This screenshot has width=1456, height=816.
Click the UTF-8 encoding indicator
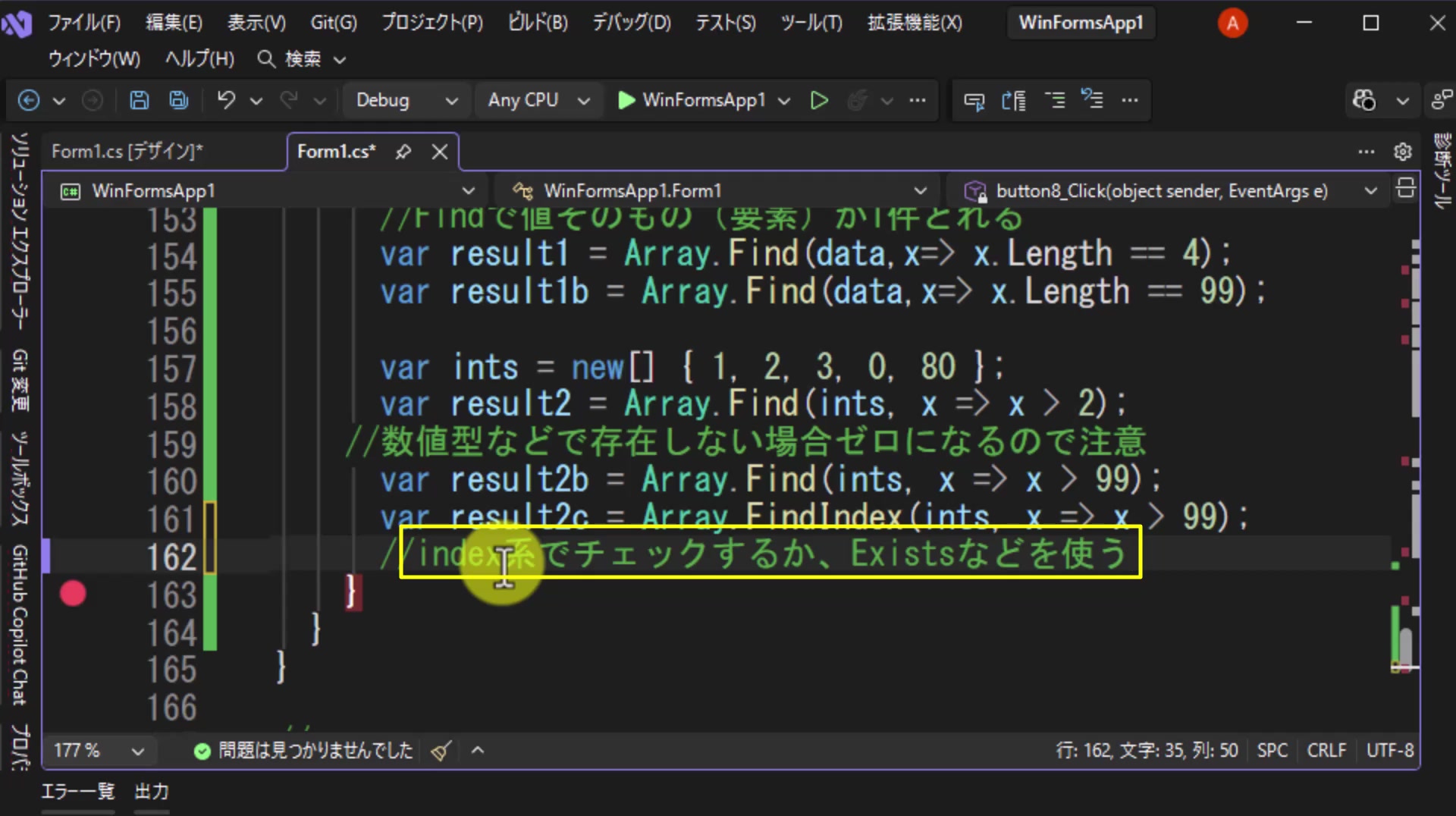click(1390, 751)
